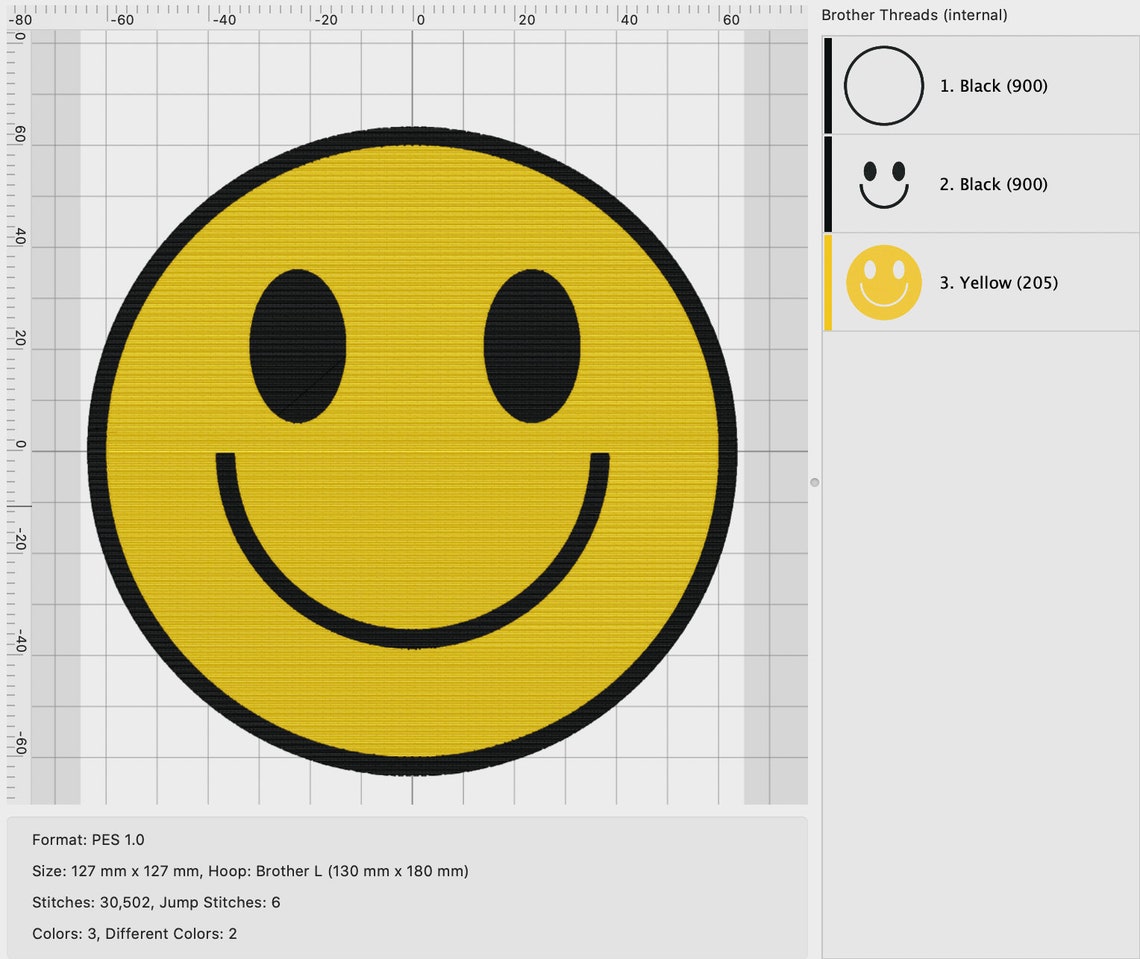Image resolution: width=1140 pixels, height=959 pixels.
Task: Click the eyes-and-smile preview icon for thread 2
Action: click(x=883, y=183)
